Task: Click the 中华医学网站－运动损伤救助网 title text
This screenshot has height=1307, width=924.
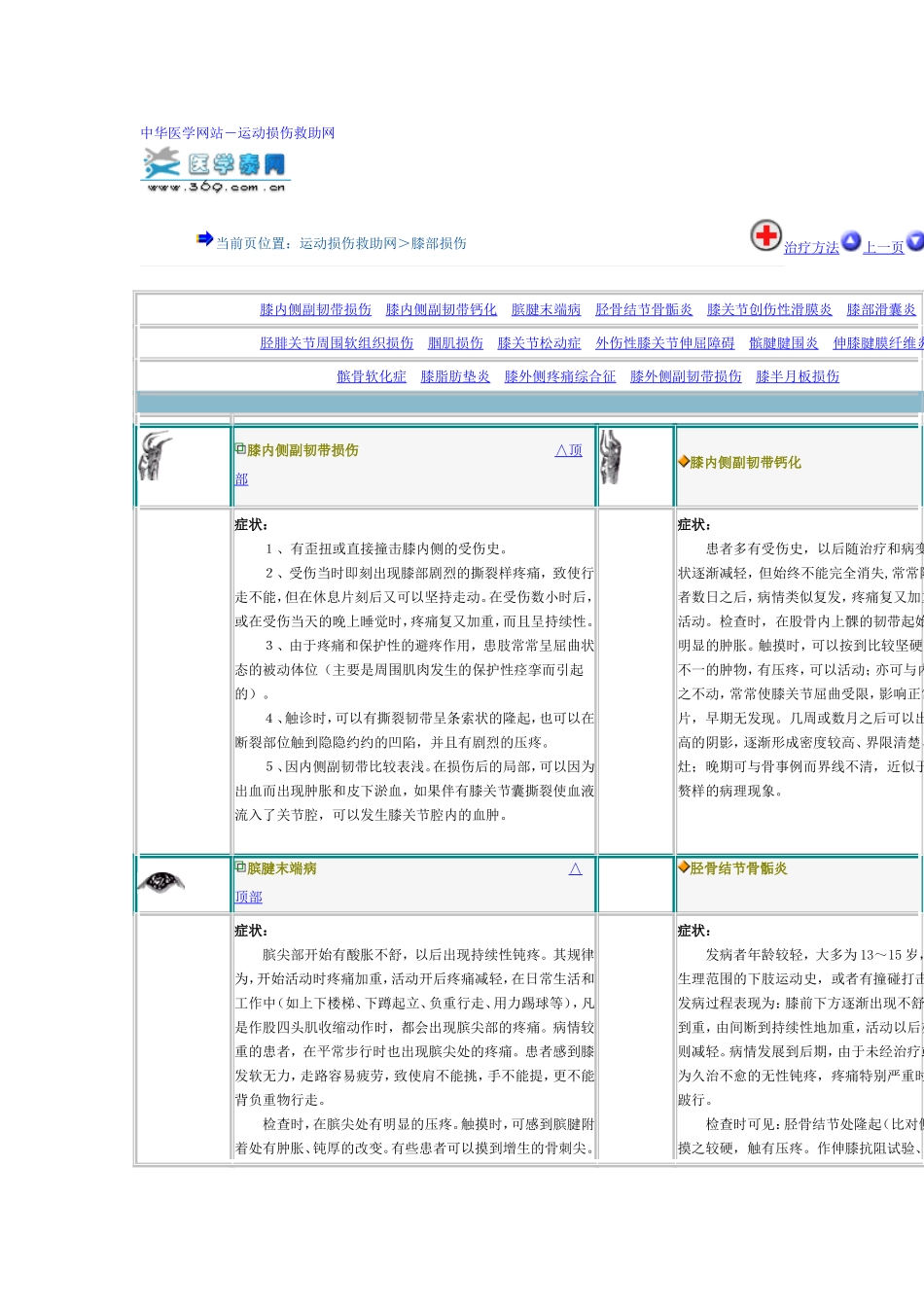Action: (237, 133)
